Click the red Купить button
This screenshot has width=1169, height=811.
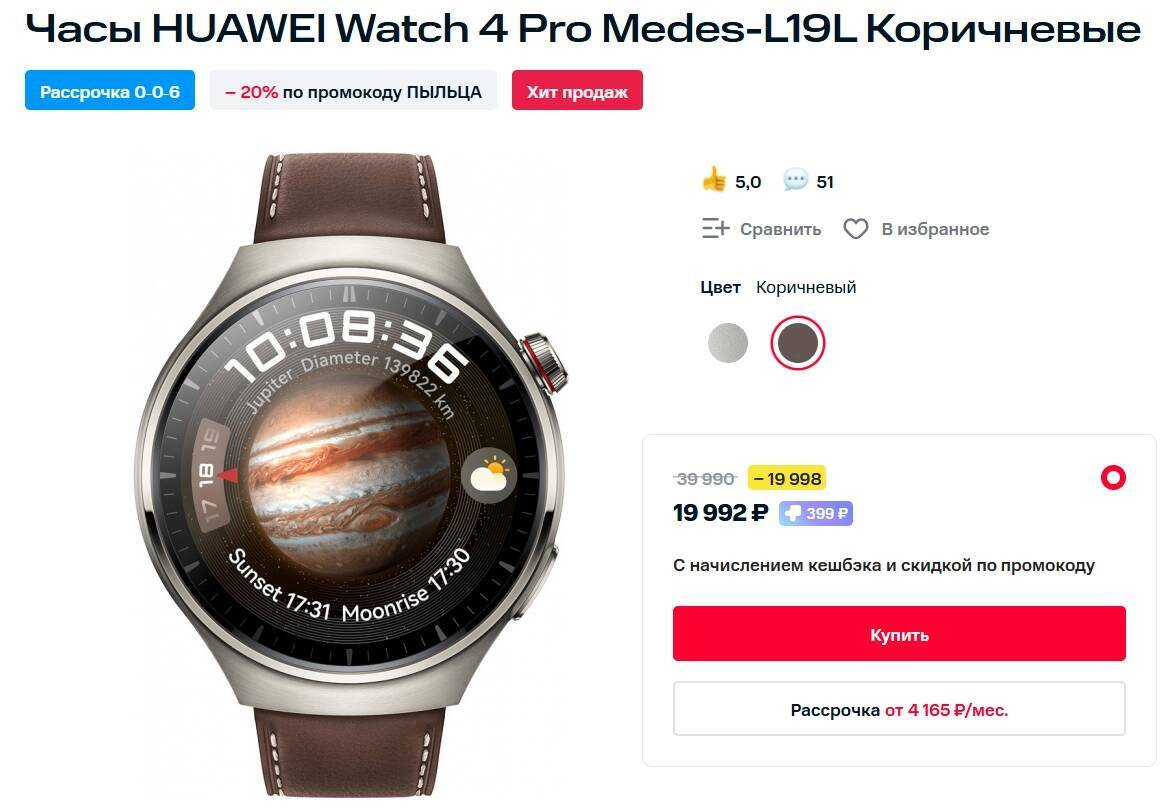(x=899, y=634)
